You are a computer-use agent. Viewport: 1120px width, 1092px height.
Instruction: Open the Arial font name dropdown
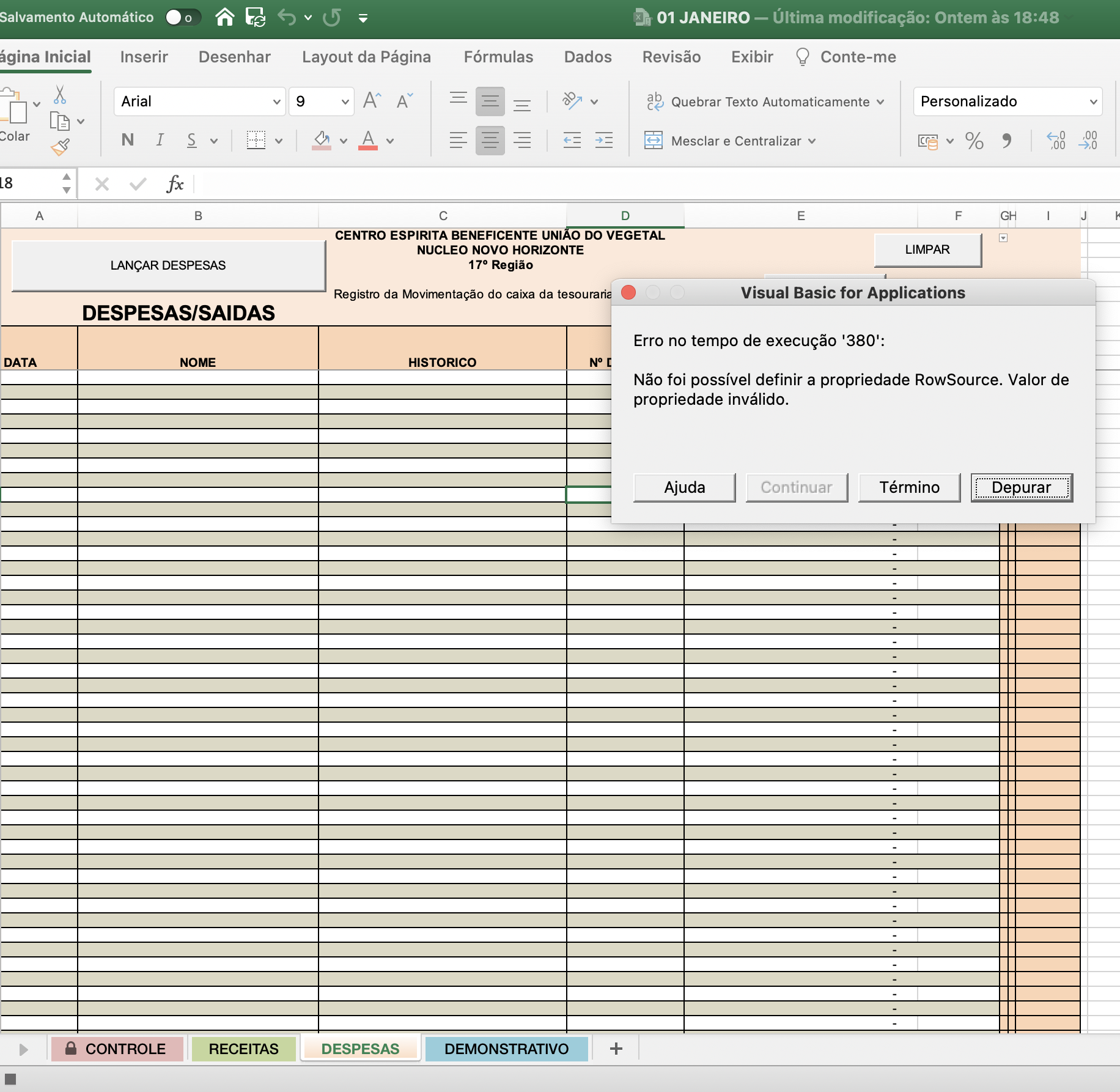[199, 101]
